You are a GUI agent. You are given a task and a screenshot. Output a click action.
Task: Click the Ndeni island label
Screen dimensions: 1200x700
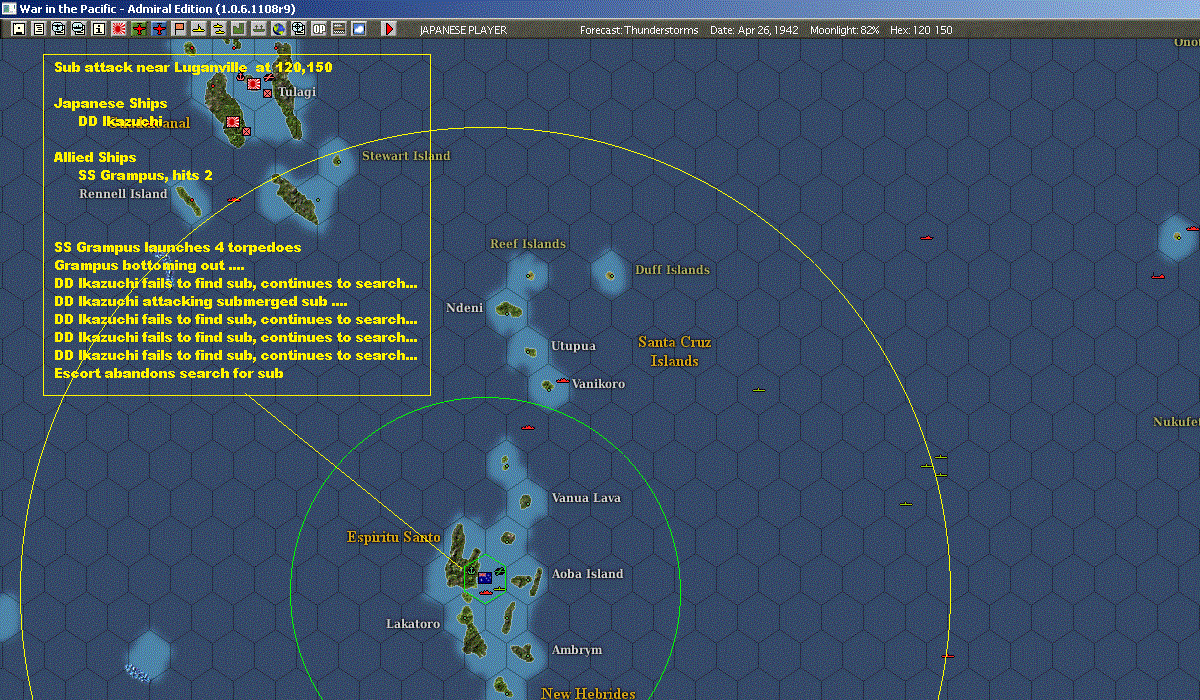point(464,308)
